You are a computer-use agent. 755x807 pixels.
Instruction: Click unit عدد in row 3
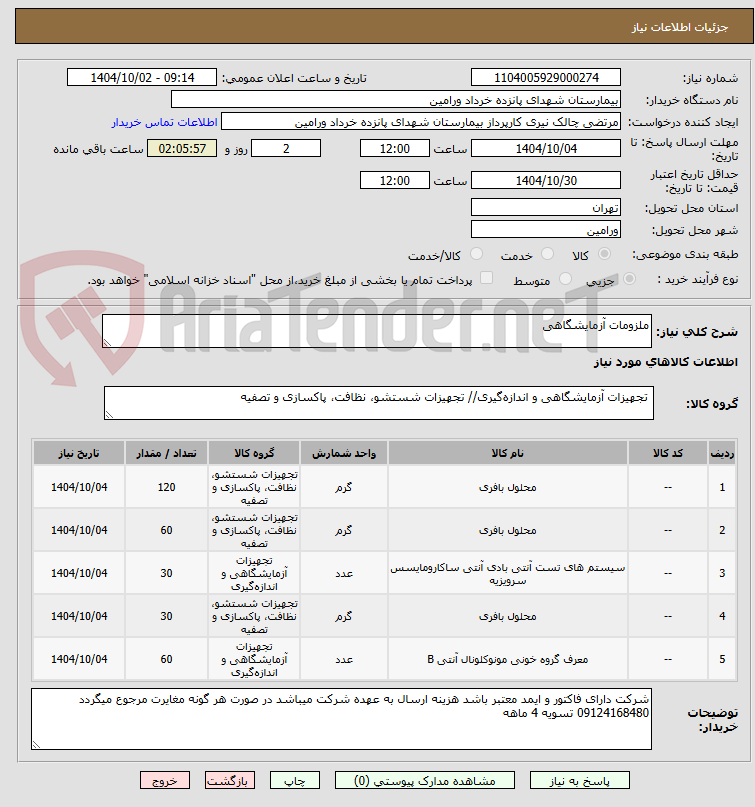(344, 574)
